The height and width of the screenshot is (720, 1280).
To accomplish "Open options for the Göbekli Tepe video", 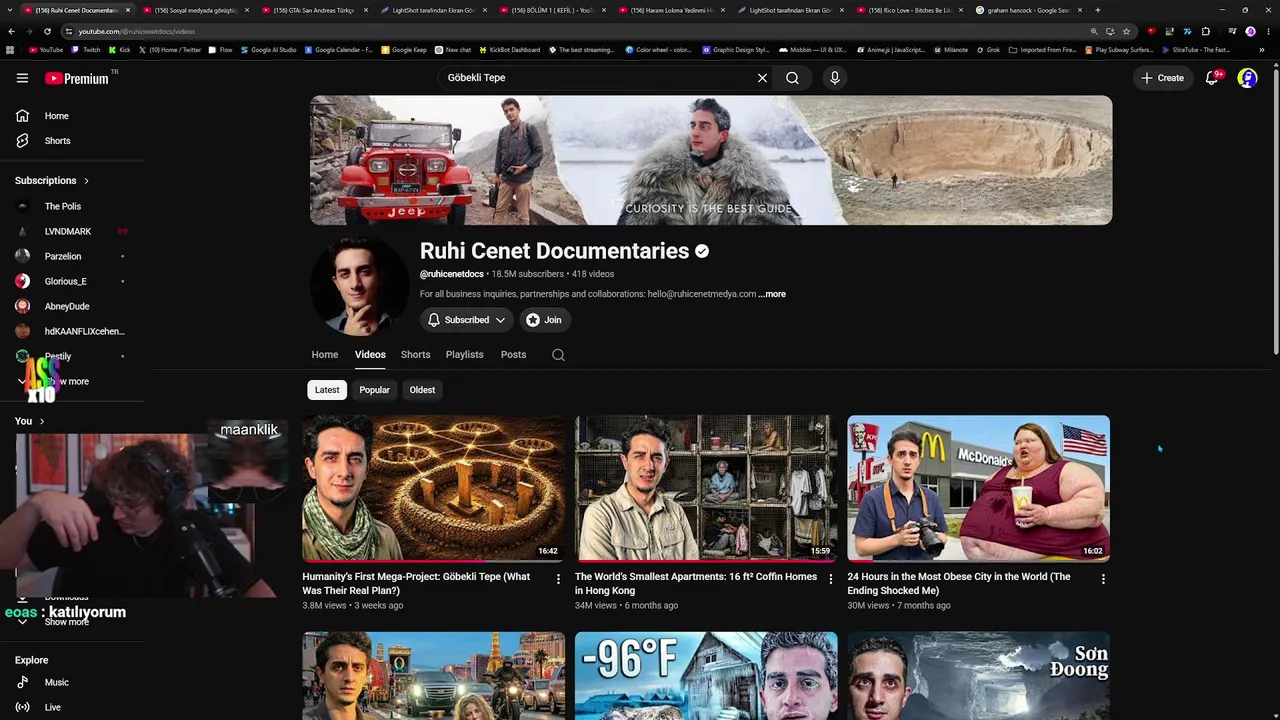I will pos(558,578).
